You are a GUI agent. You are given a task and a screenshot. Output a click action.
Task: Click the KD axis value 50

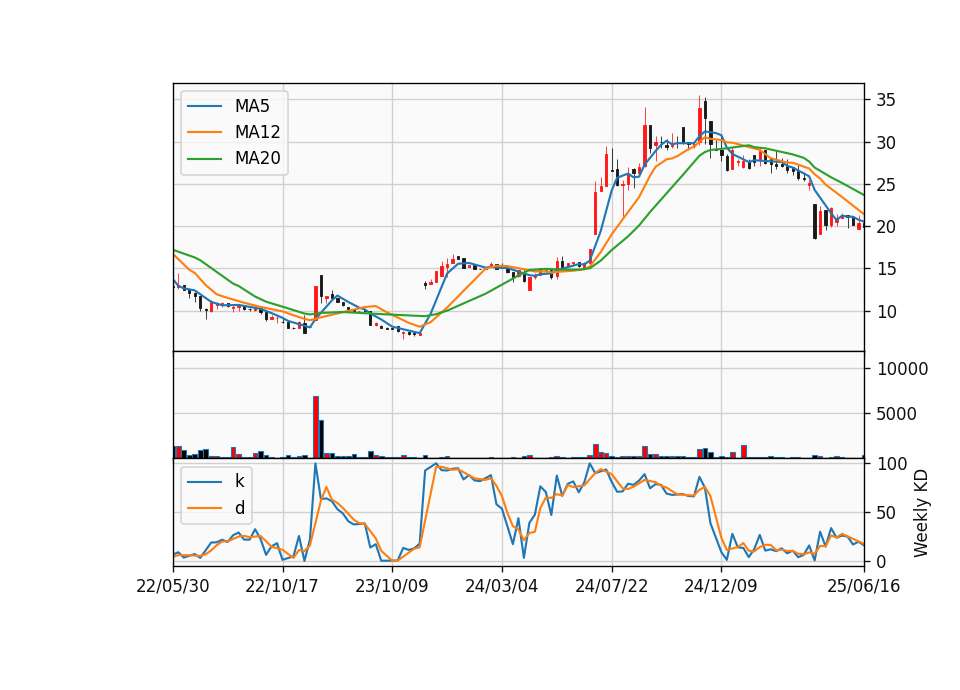(886, 513)
